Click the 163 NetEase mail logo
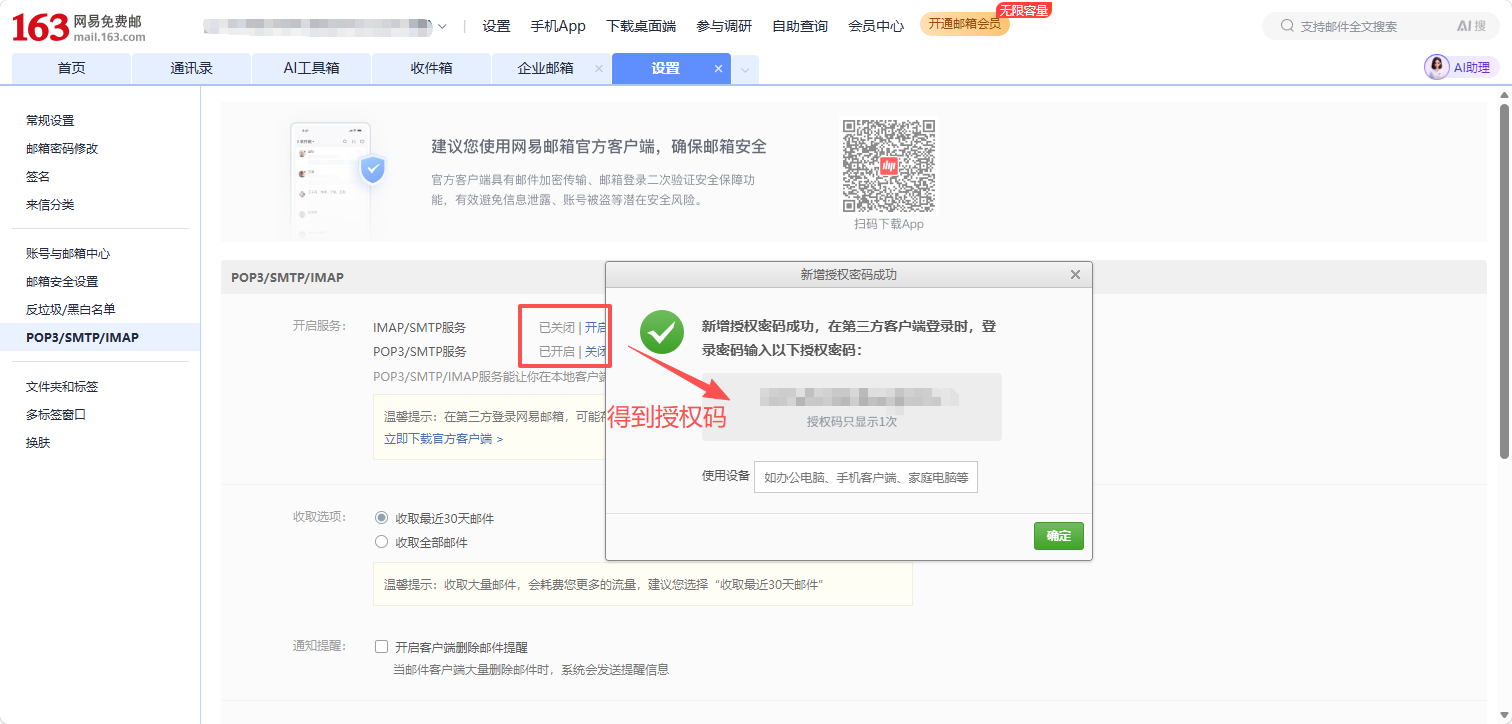Screen dimensions: 1512x724 (x=78, y=28)
